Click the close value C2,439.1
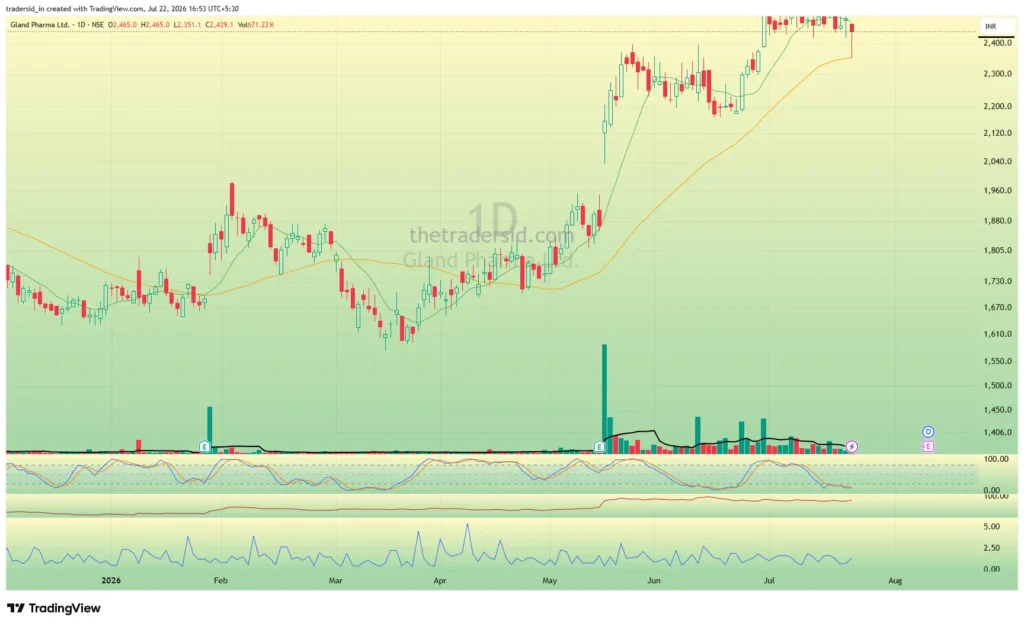Image resolution: width=1024 pixels, height=626 pixels. tap(219, 25)
